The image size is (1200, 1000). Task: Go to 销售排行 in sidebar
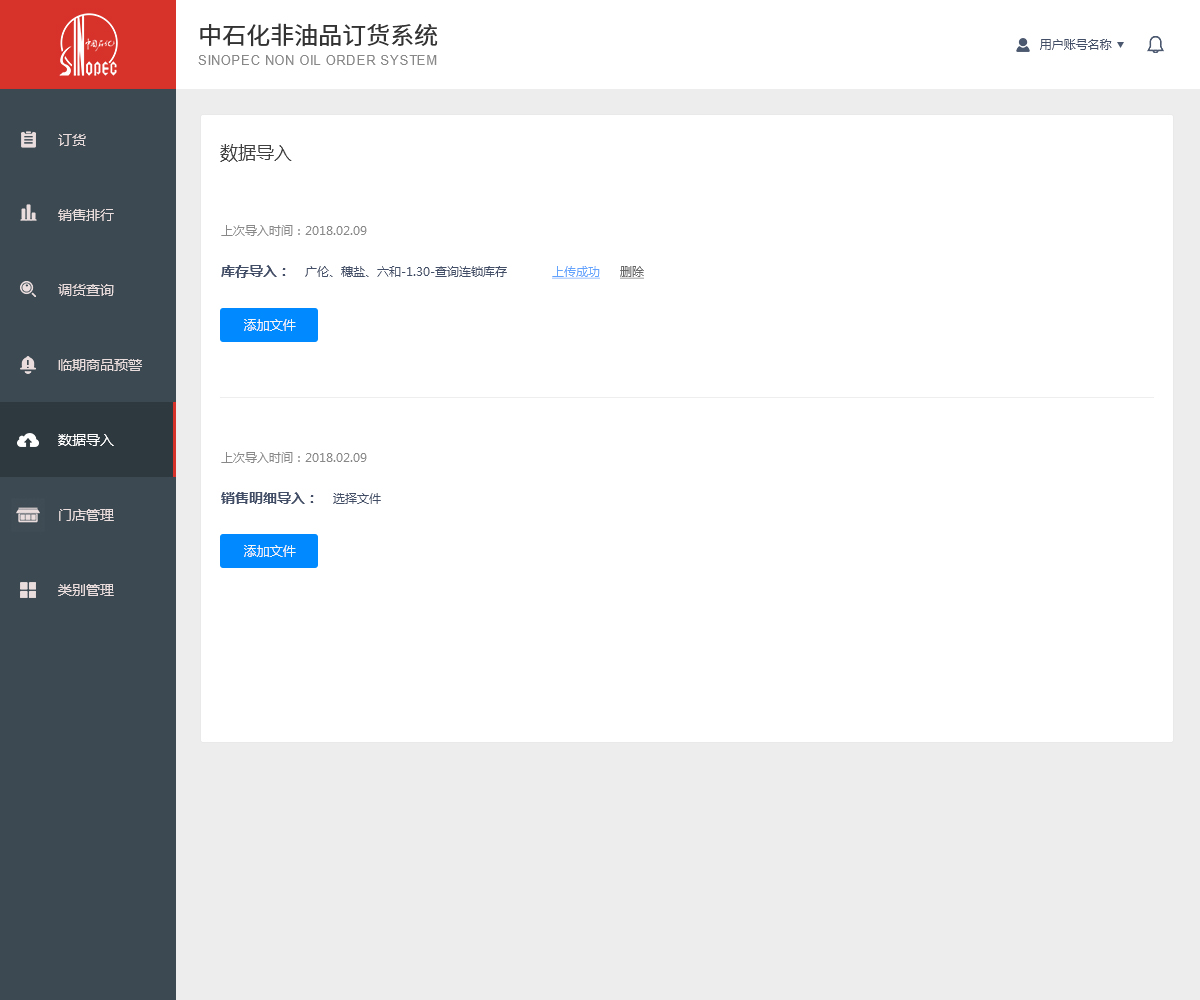pos(86,215)
